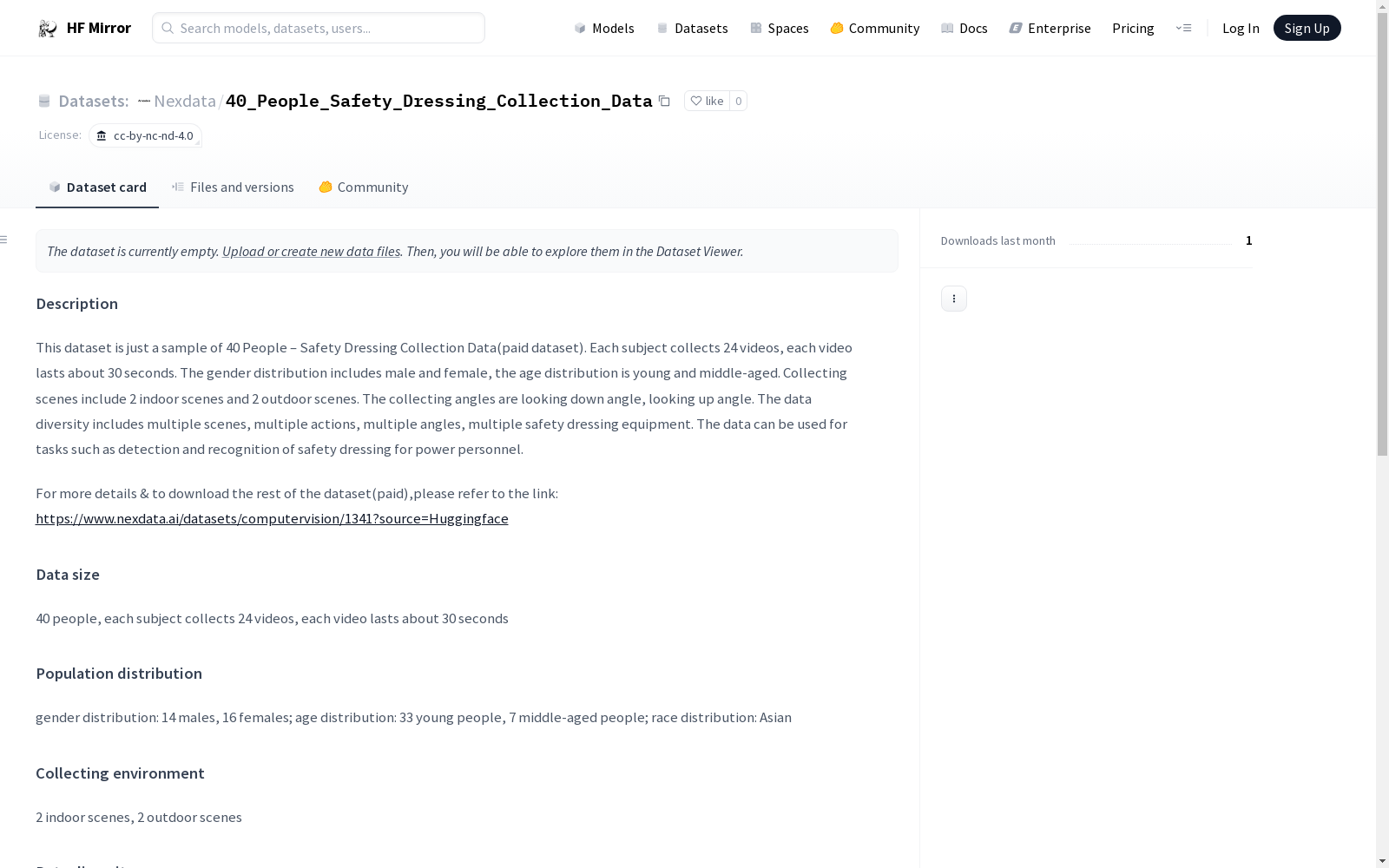Screen dimensions: 1389x868
Task: Click the Nexdata organization avatar icon
Action: (144, 101)
